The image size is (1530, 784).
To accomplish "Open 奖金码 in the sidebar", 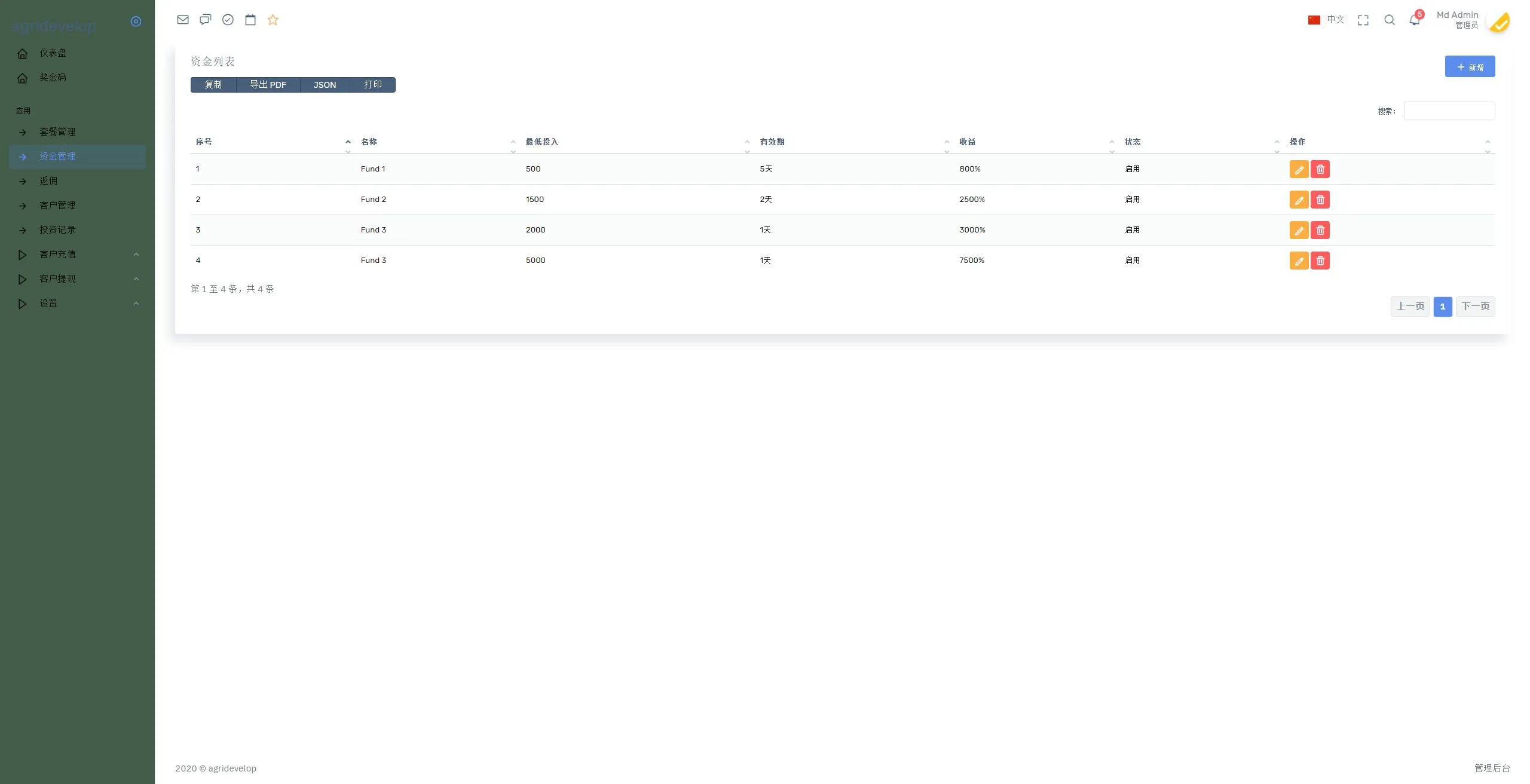I will pyautogui.click(x=78, y=78).
